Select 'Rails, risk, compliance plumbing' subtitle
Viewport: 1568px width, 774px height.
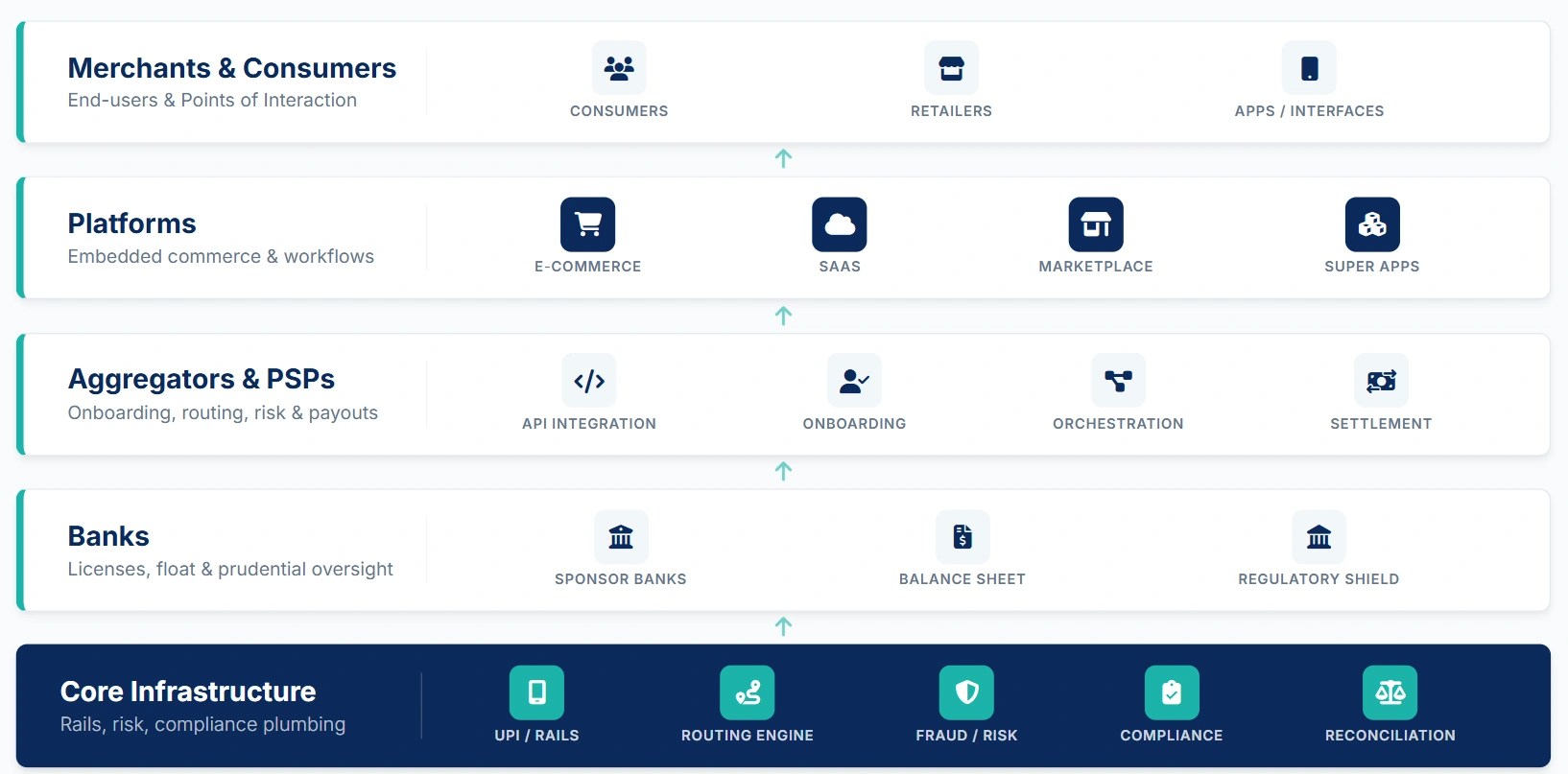tap(202, 724)
